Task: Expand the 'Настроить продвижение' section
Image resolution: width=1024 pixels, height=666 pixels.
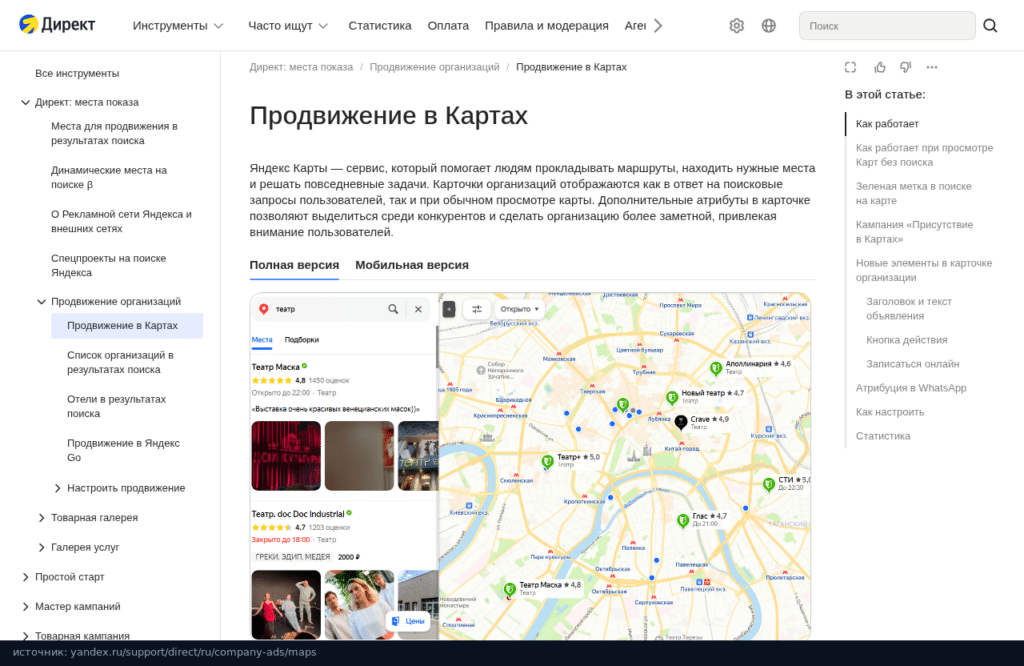Action: tap(57, 488)
